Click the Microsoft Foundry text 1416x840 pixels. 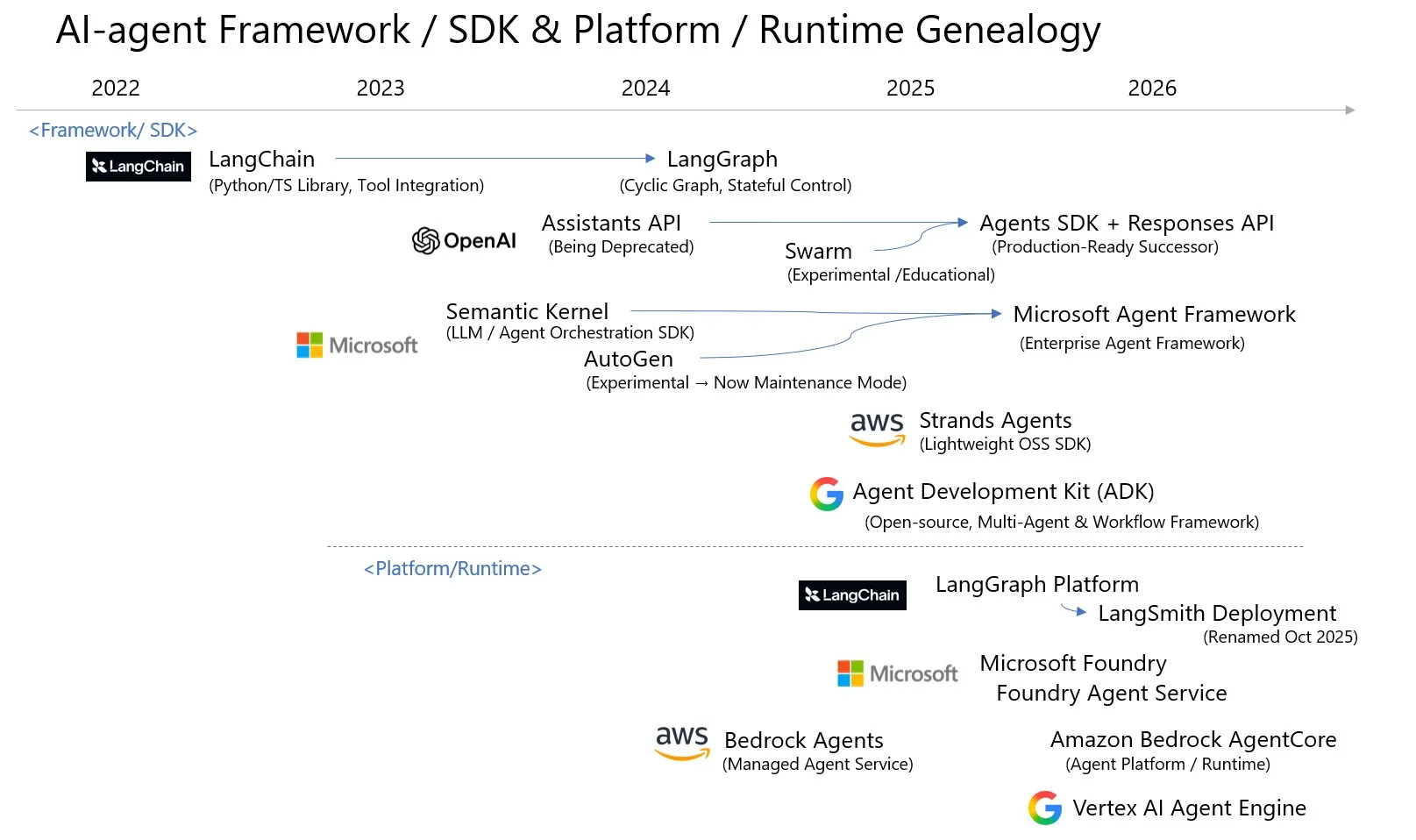click(1073, 664)
